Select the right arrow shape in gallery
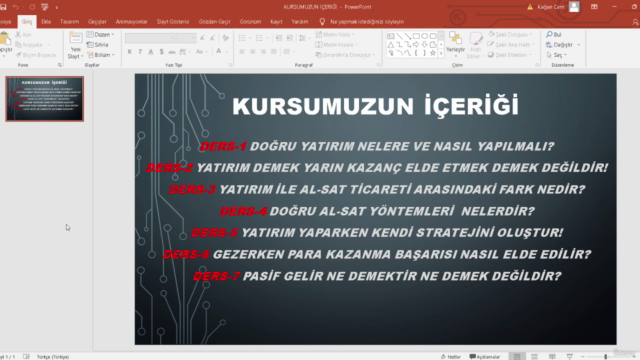Image resolution: width=640 pixels, height=360 pixels. tap(416, 44)
